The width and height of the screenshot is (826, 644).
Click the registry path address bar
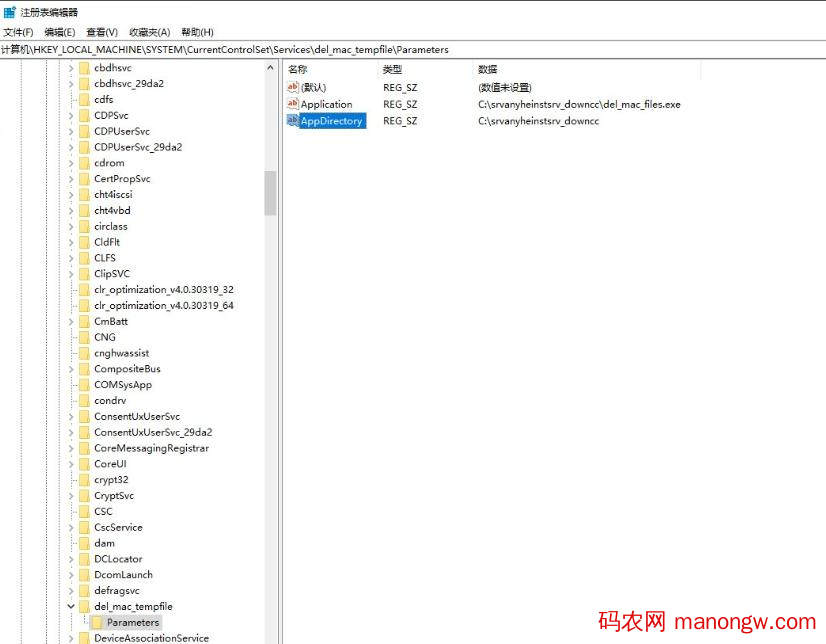[300, 49]
